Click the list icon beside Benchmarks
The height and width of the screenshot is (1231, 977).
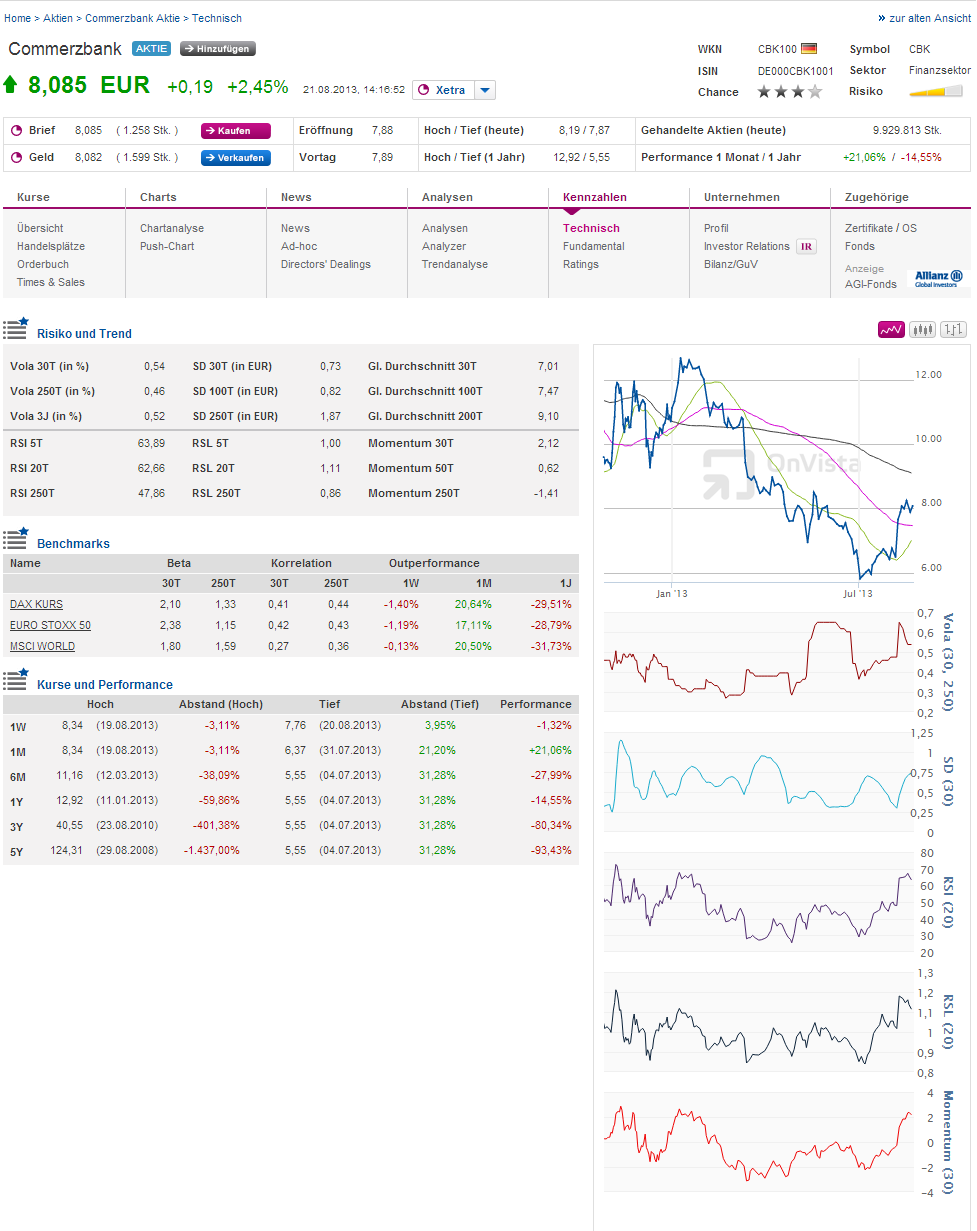(16, 538)
